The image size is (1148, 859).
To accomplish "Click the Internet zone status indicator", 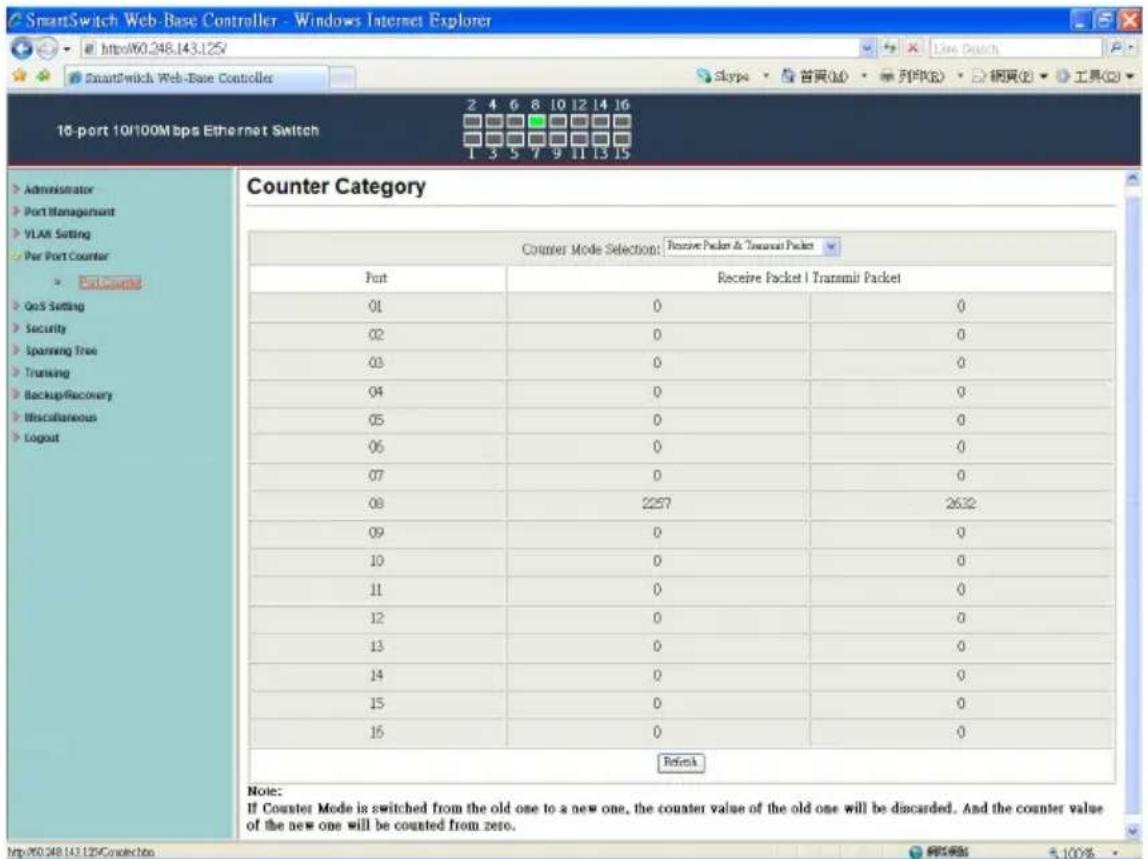I will click(x=939, y=852).
